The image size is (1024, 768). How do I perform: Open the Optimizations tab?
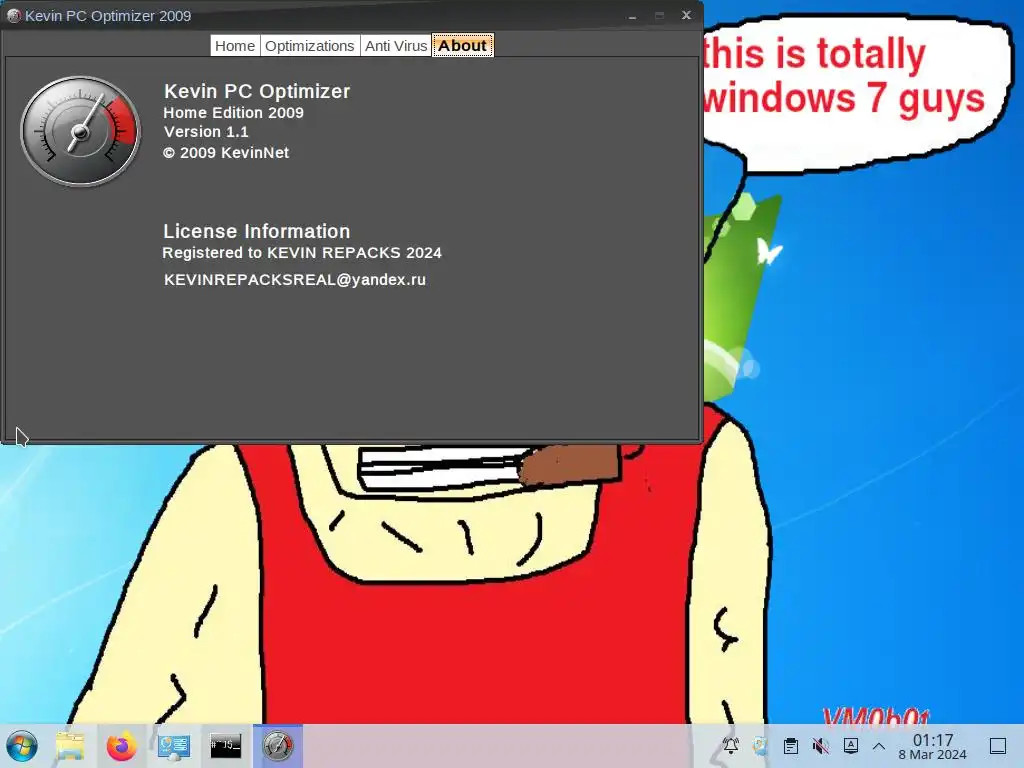coord(310,46)
